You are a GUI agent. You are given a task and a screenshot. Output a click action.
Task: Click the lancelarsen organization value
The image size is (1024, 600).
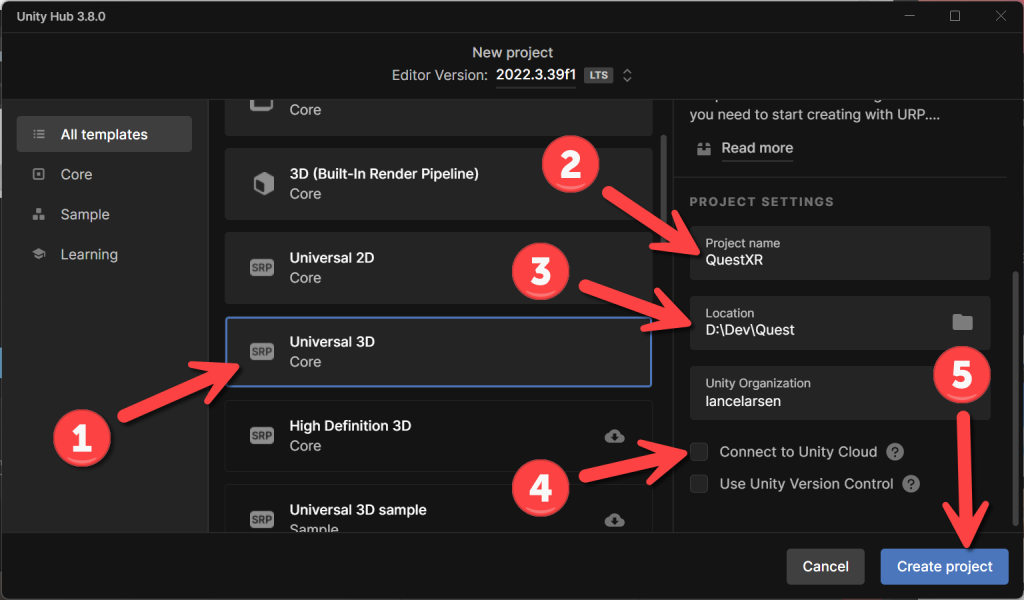tap(743, 401)
